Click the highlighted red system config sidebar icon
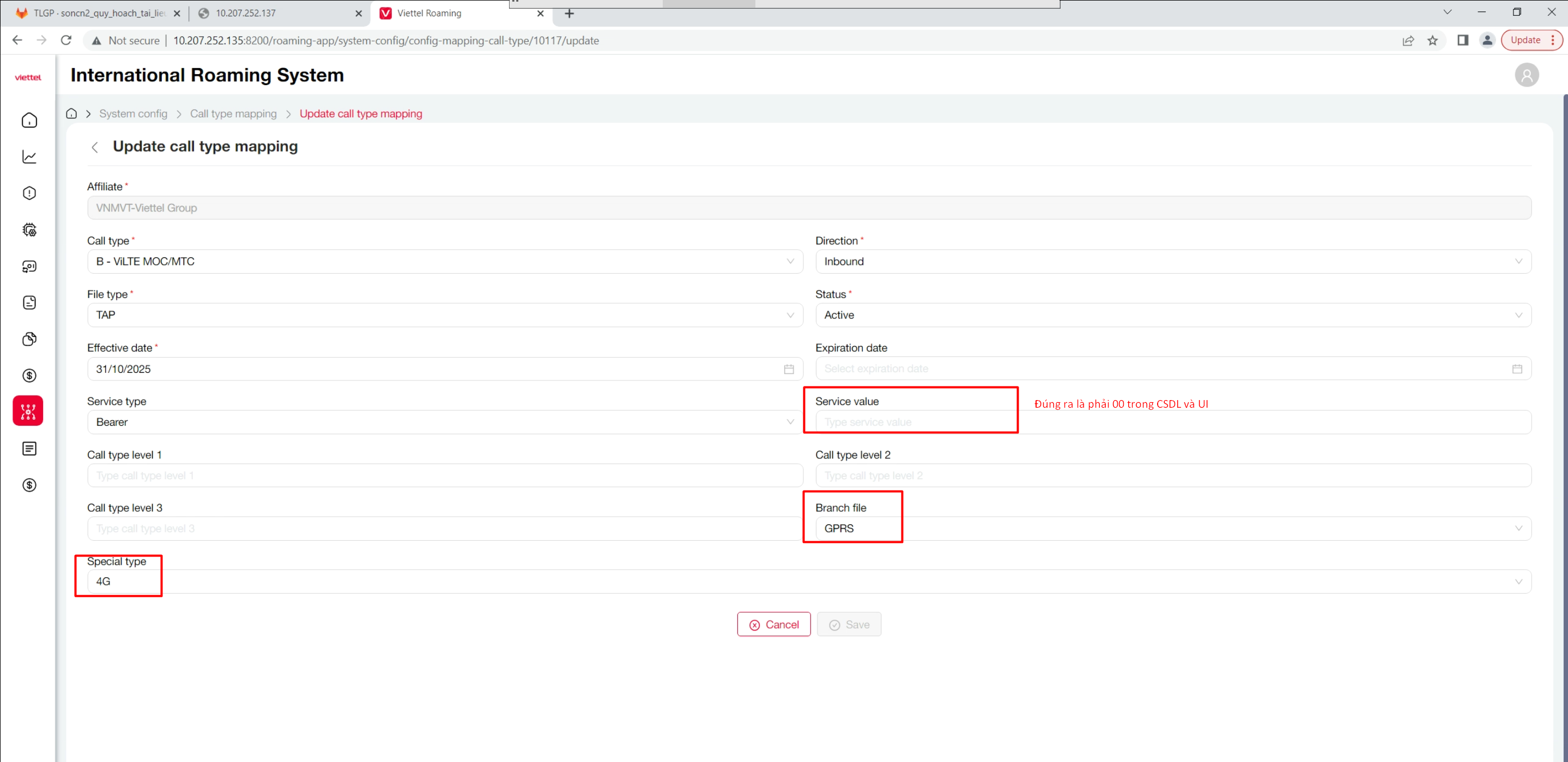Image resolution: width=1568 pixels, height=762 pixels. click(x=28, y=412)
